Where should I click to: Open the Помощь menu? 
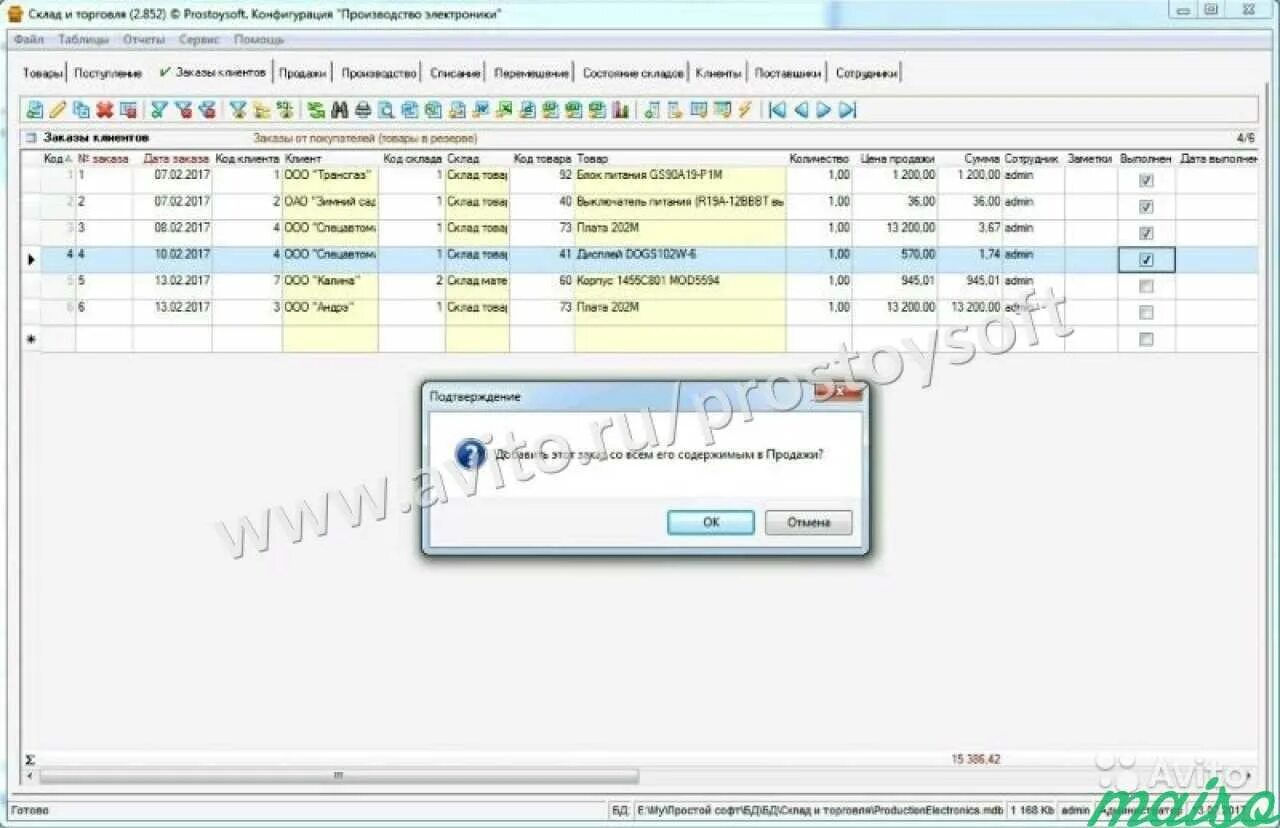[x=259, y=40]
